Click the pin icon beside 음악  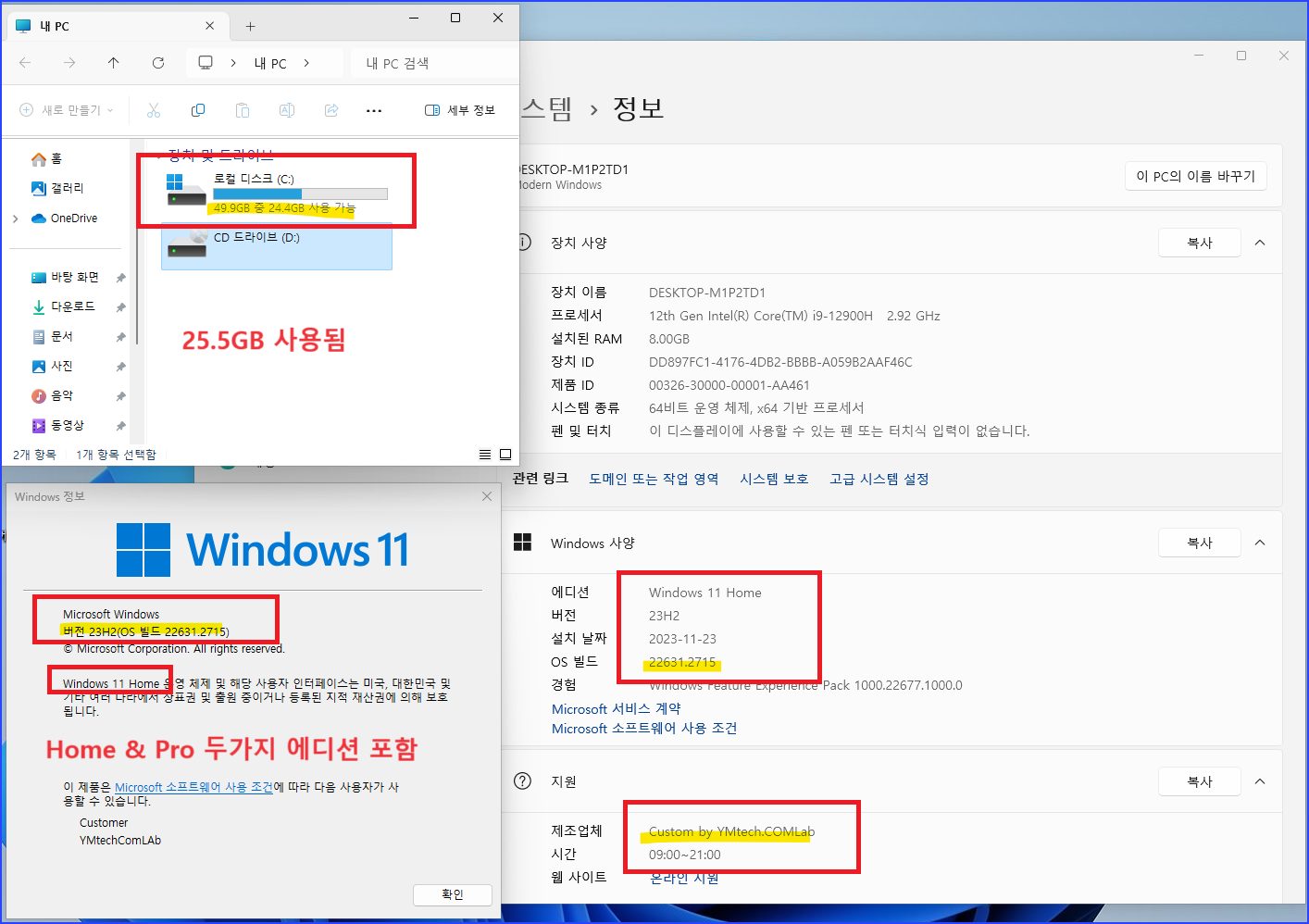tap(120, 396)
